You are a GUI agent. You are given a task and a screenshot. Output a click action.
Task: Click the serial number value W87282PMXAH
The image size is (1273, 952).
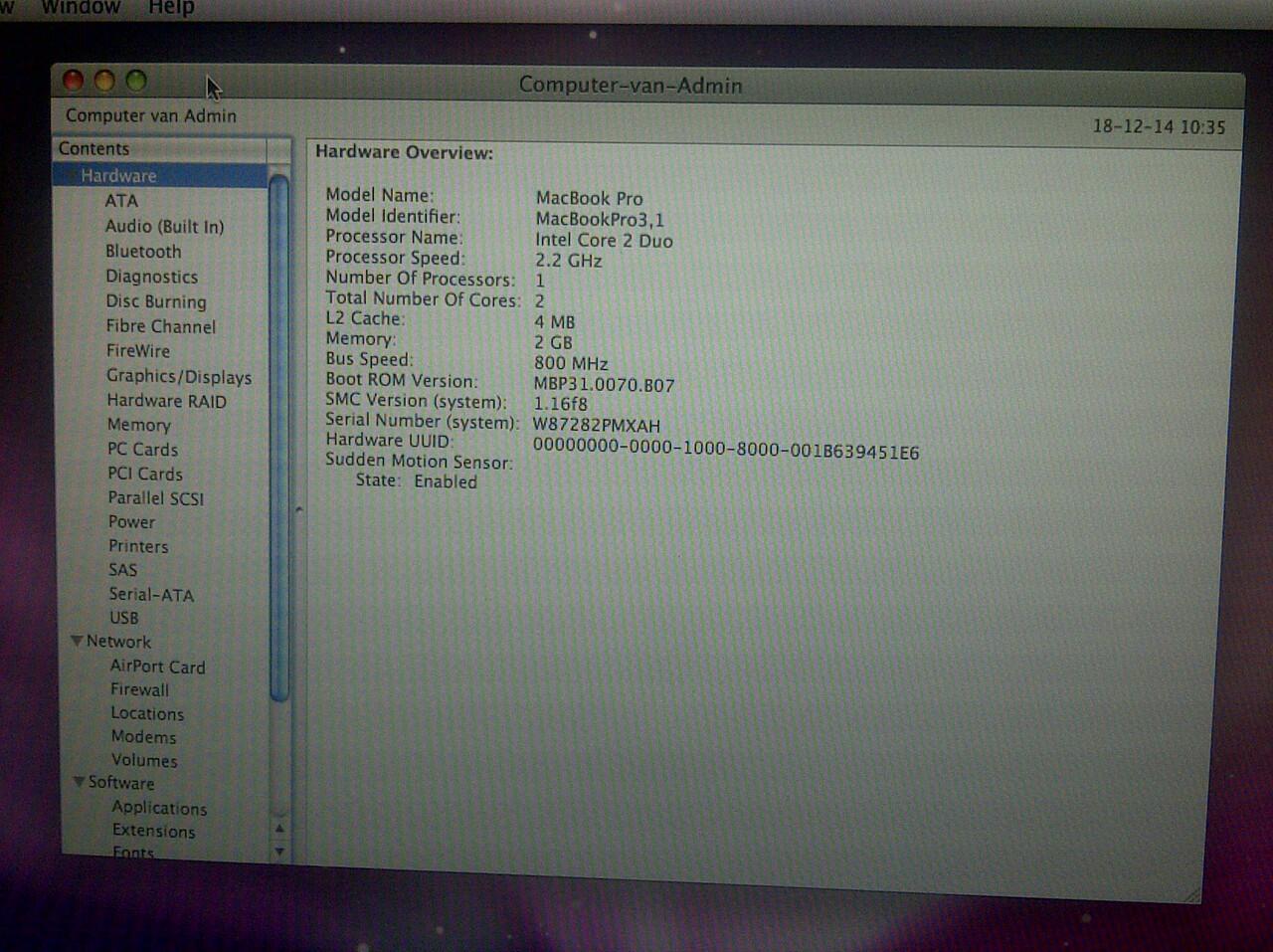[597, 426]
